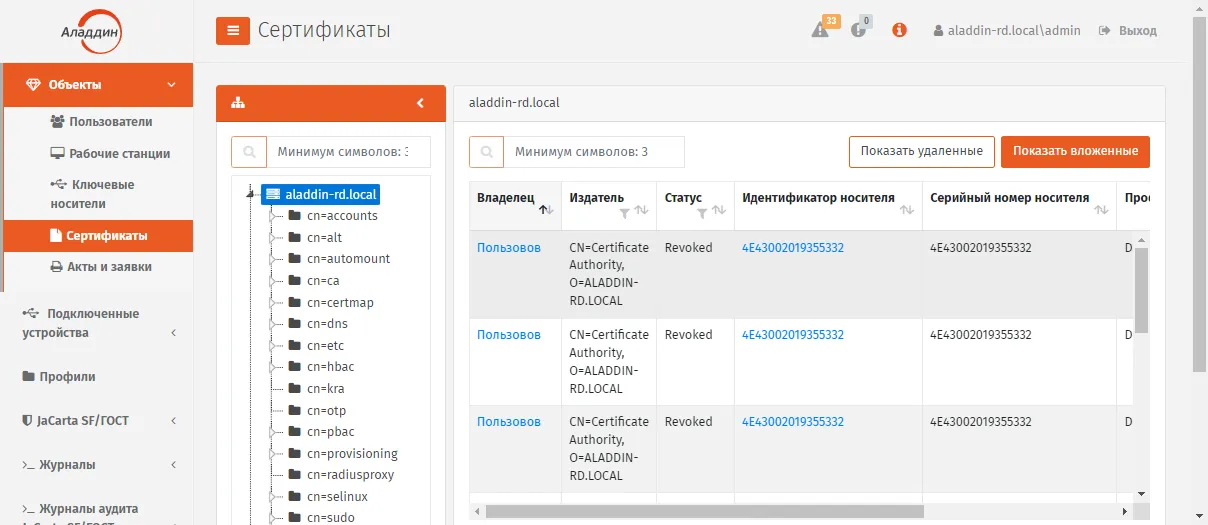This screenshot has width=1208, height=525.
Task: Click the search icon in tree panel
Action: pyautogui.click(x=249, y=152)
